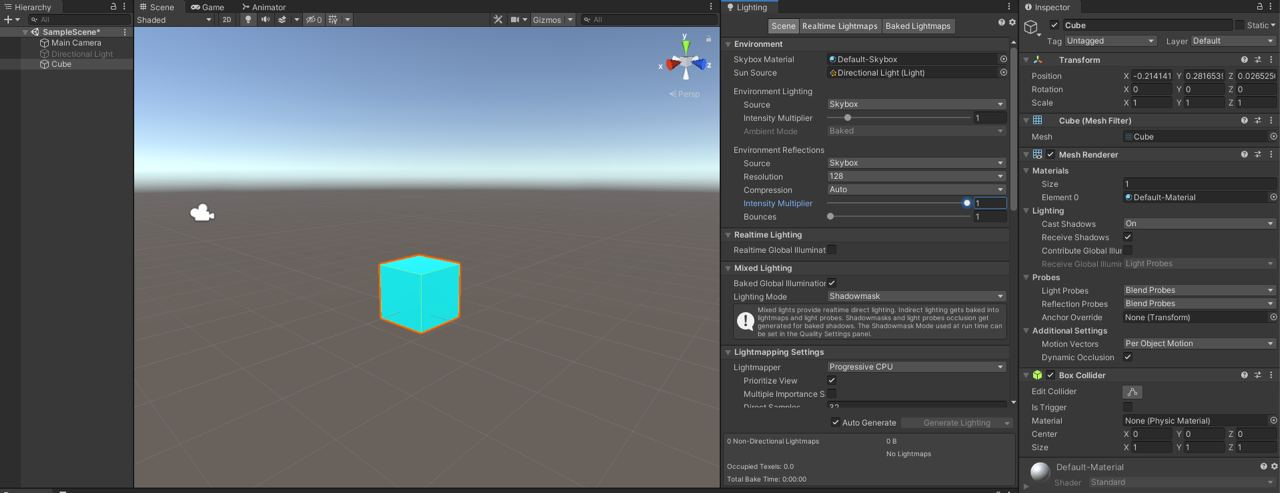1280x493 pixels.
Task: Toggle scene audio speaker icon
Action: 265,19
